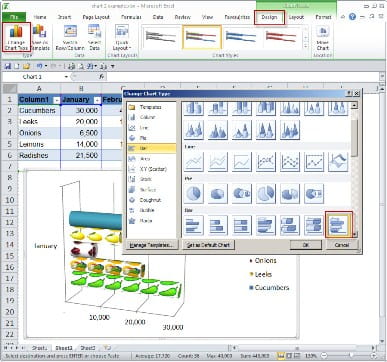Screen dimensions: 387x362
Task: Select Bar category in chart type list
Action: pyautogui.click(x=152, y=148)
